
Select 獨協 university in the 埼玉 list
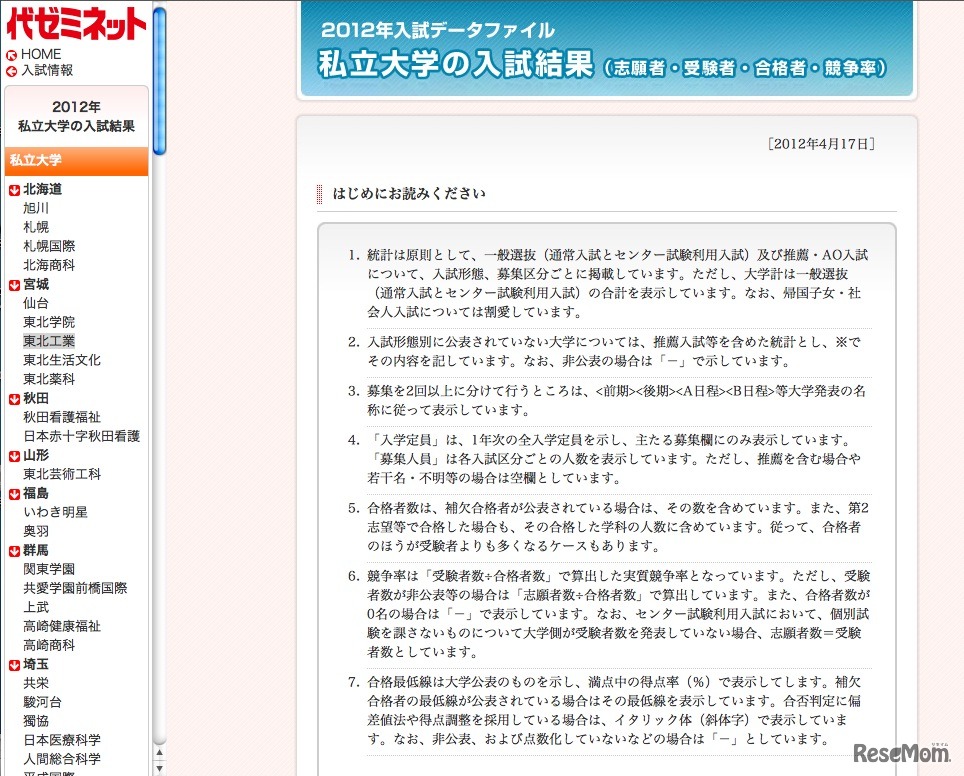click(x=36, y=722)
